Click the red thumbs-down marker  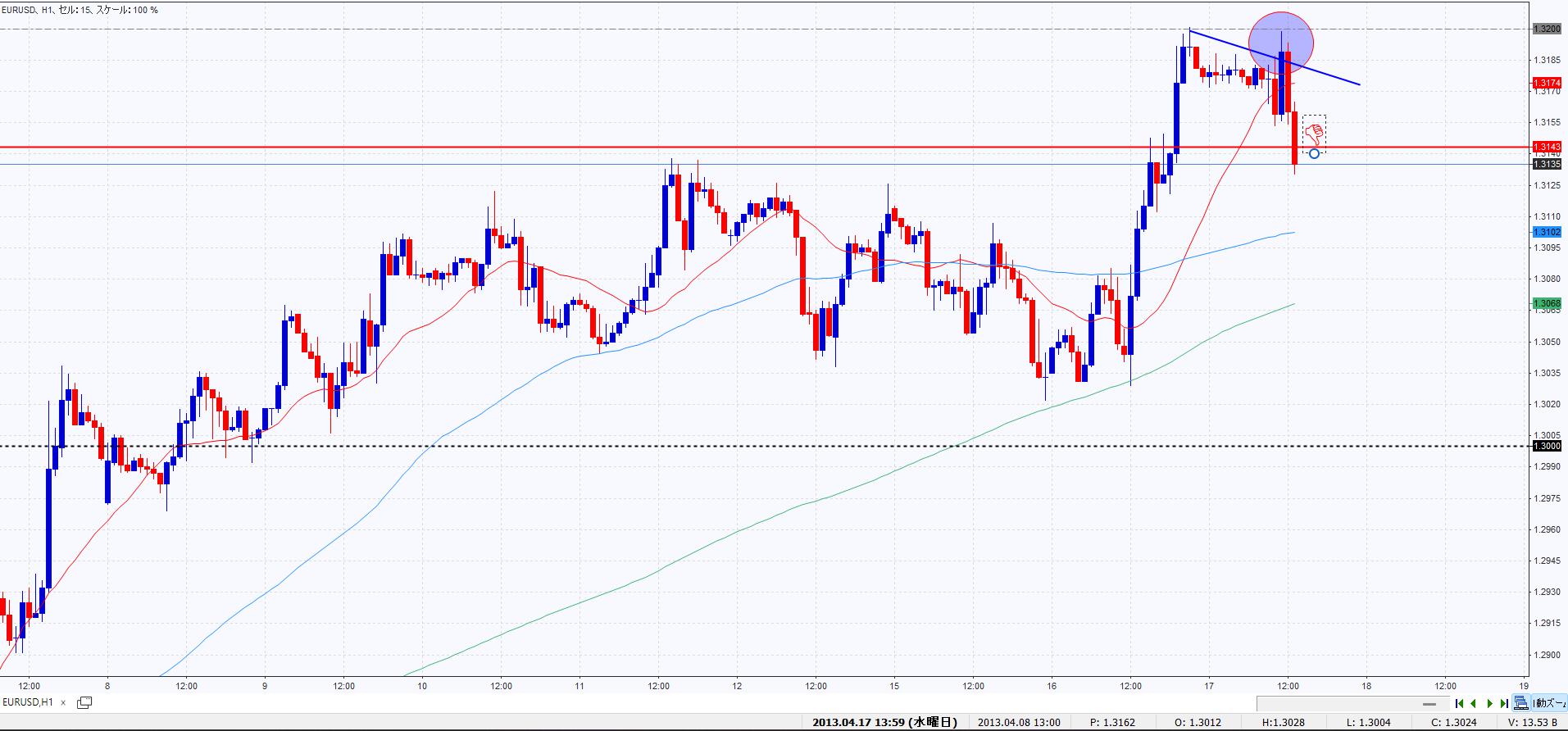pos(1314,132)
